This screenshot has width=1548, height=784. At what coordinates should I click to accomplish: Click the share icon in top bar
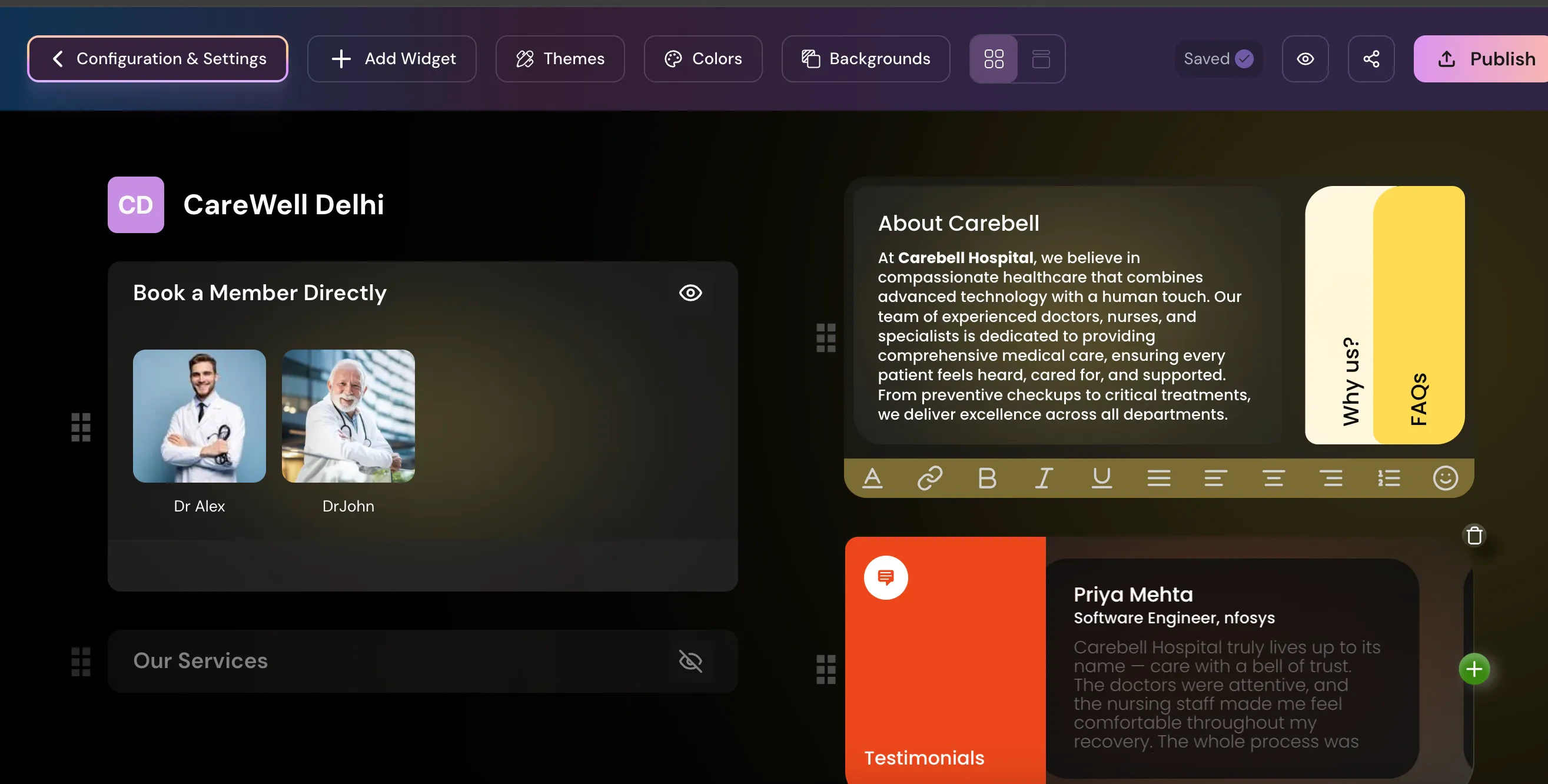[1371, 59]
